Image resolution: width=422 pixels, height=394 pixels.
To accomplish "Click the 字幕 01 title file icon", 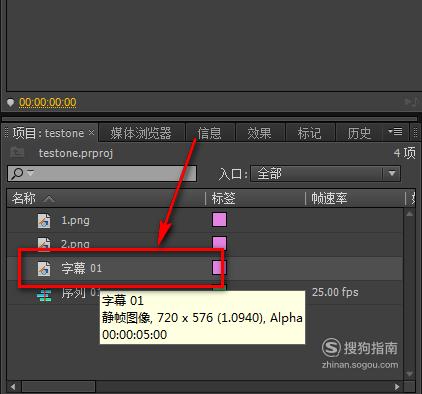I will pos(44,269).
